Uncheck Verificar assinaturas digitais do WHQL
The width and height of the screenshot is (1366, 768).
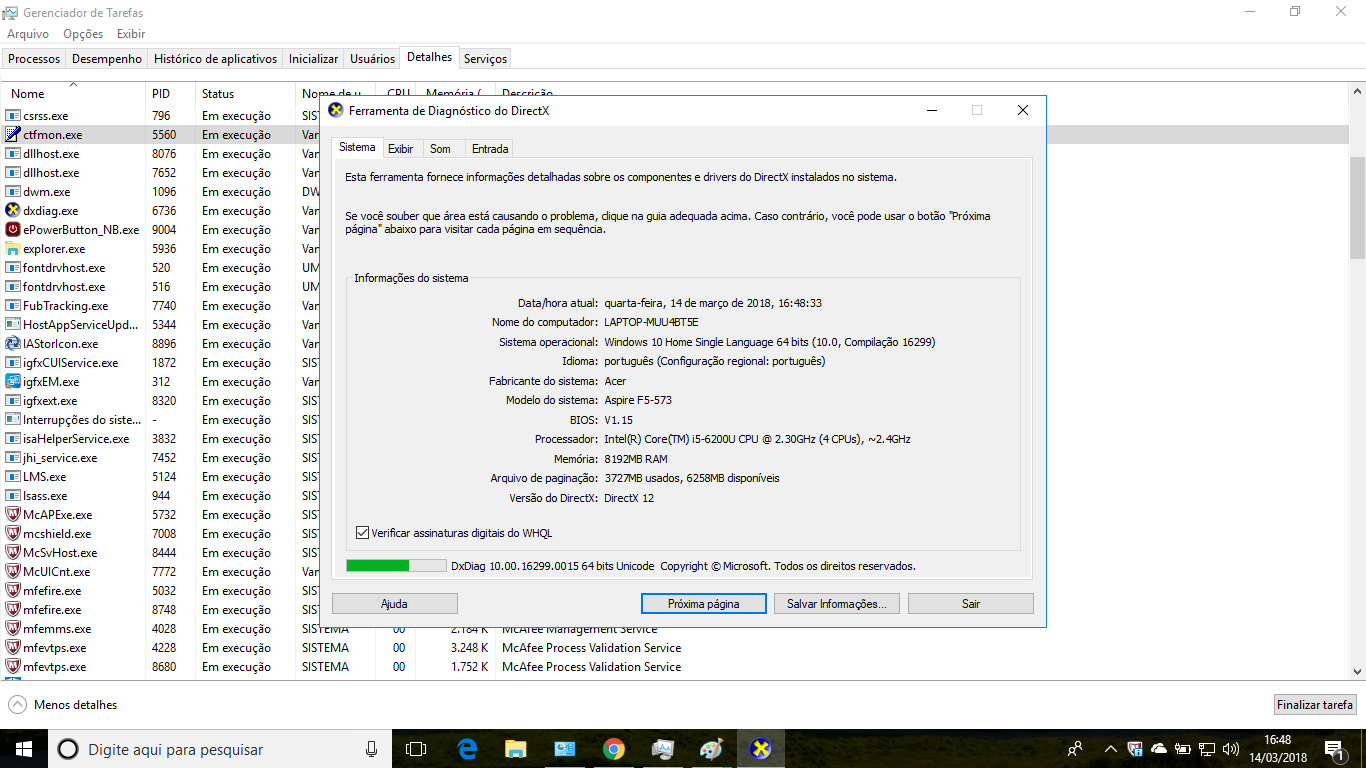point(362,533)
